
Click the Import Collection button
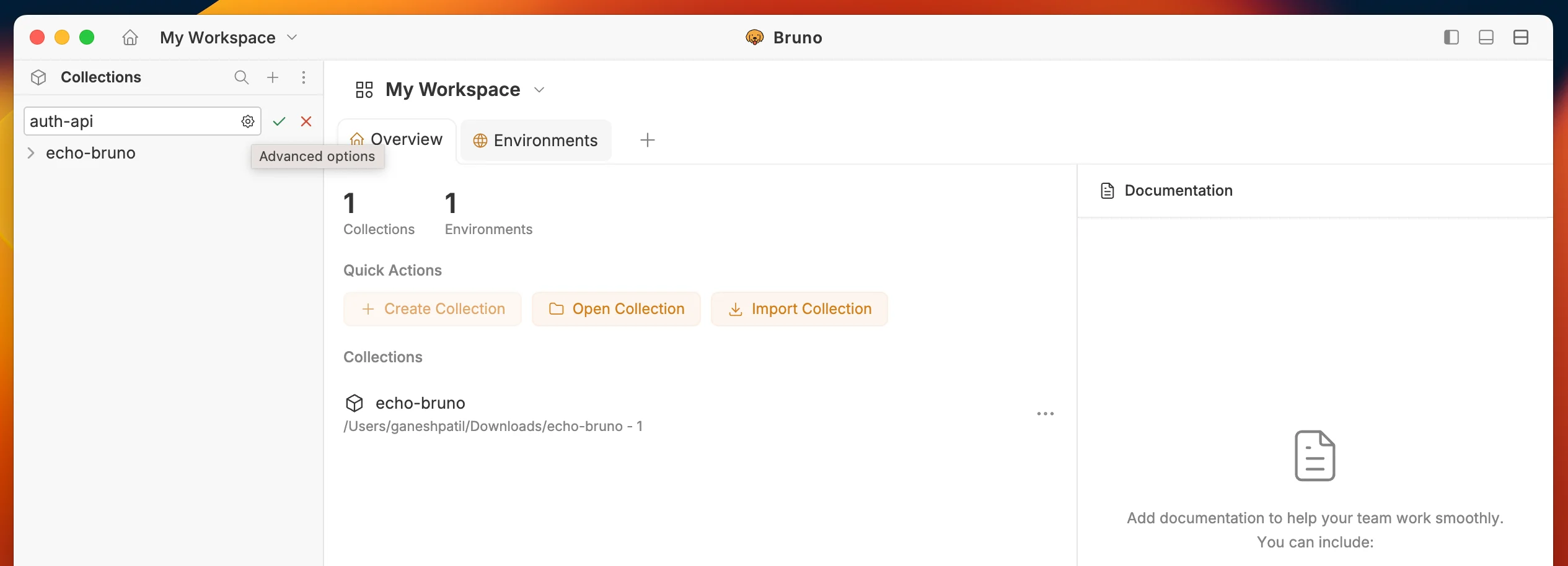tap(799, 309)
